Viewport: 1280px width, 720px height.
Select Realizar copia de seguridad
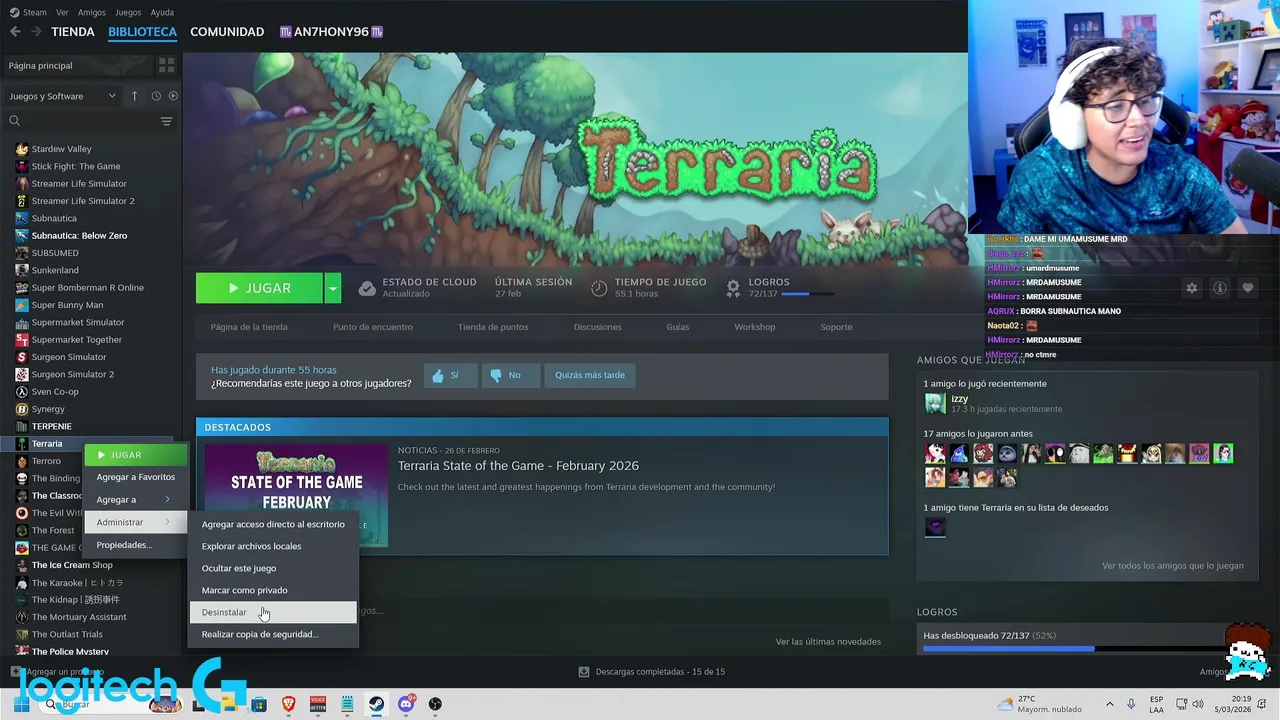273,634
